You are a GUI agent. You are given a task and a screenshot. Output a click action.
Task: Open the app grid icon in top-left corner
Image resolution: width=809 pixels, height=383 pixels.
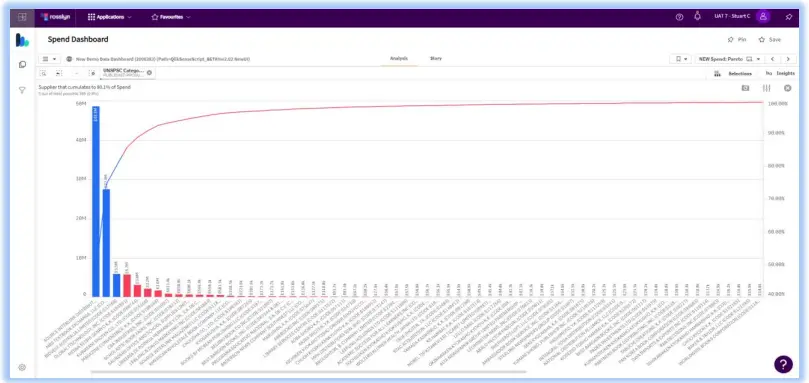tap(22, 17)
